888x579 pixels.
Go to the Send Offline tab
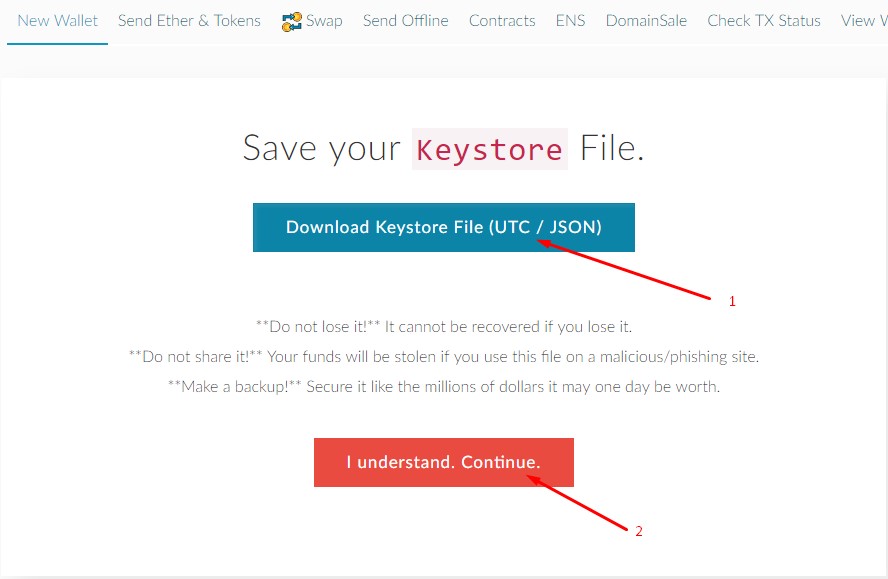[x=405, y=20]
